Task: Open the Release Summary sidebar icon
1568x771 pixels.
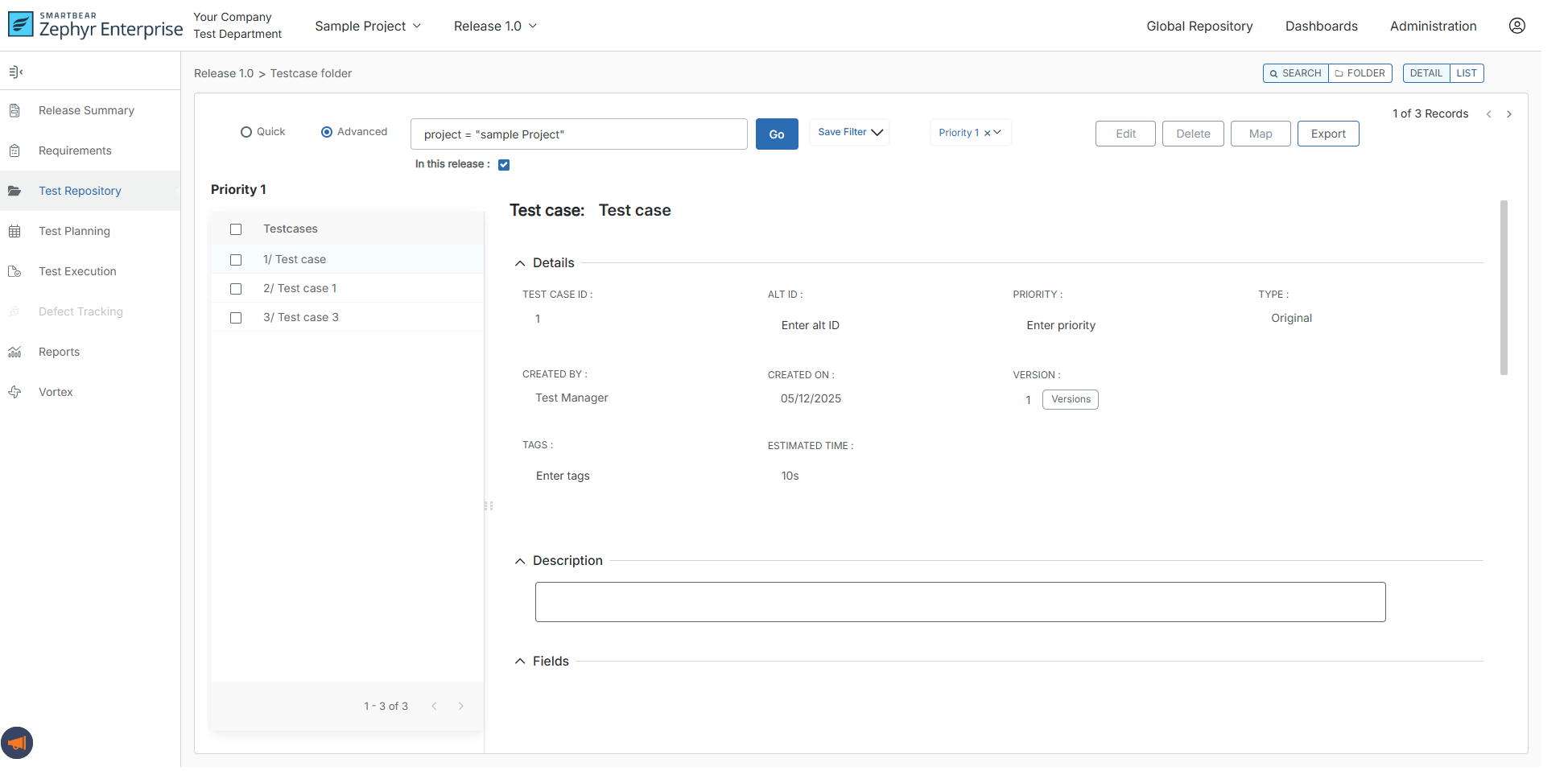Action: coord(14,110)
